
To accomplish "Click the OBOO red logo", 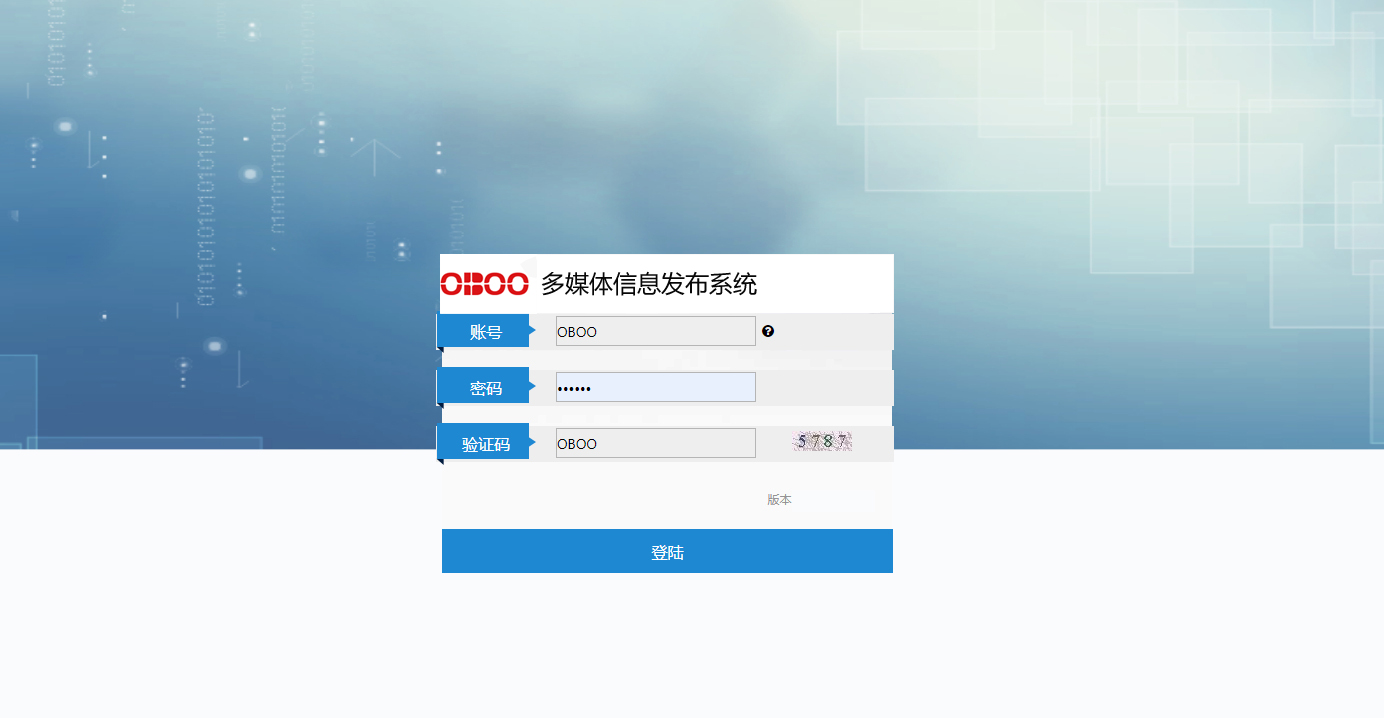I will coord(484,284).
